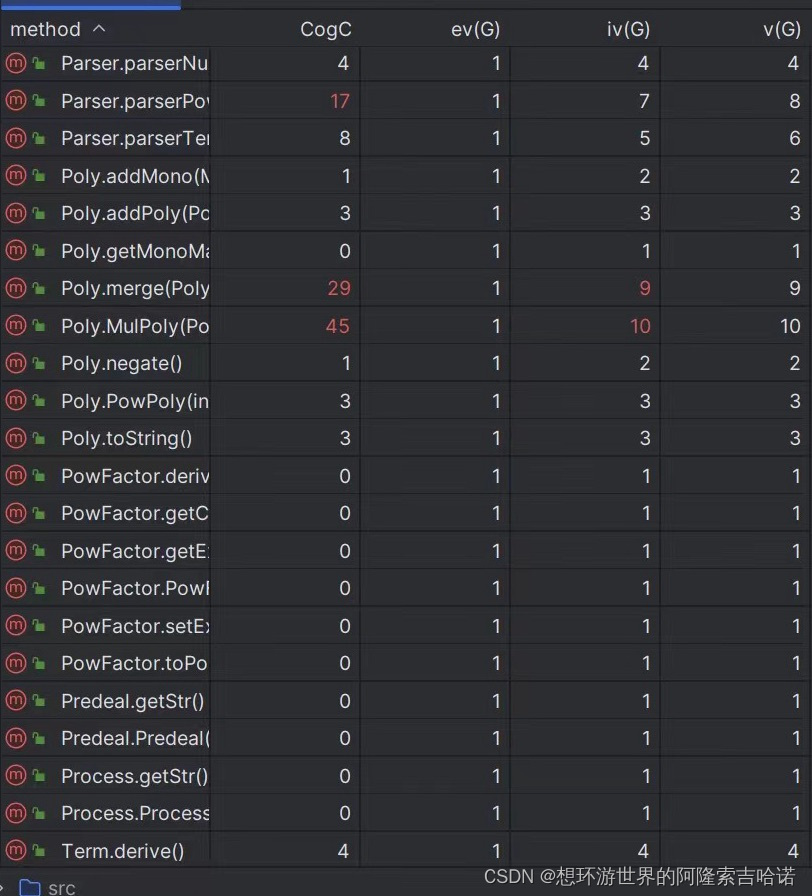Click green lock icon of Process.getStr() row
The height and width of the screenshot is (896, 812).
[39, 775]
